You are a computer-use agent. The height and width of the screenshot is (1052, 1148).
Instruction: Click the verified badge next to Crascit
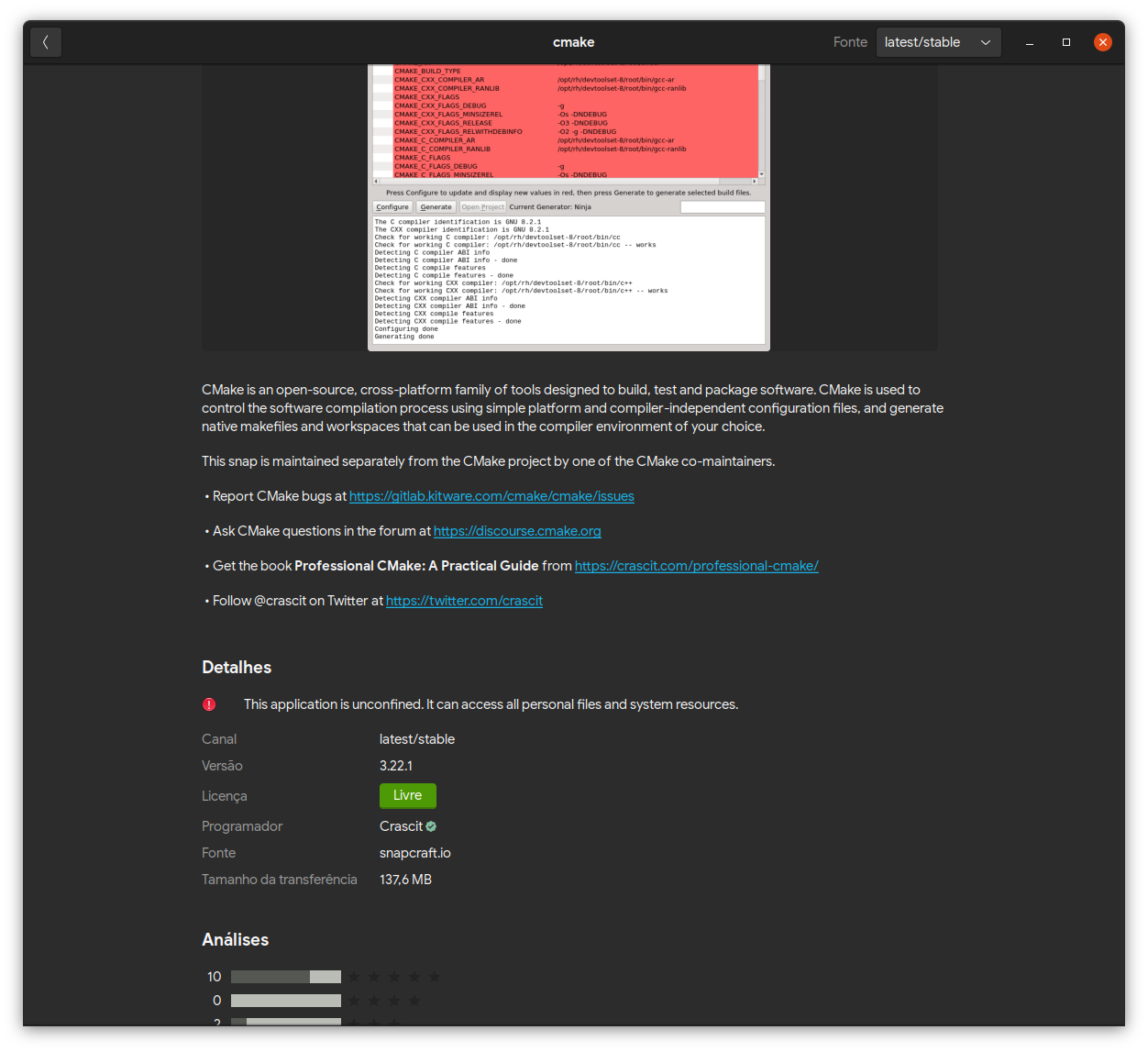click(x=431, y=826)
